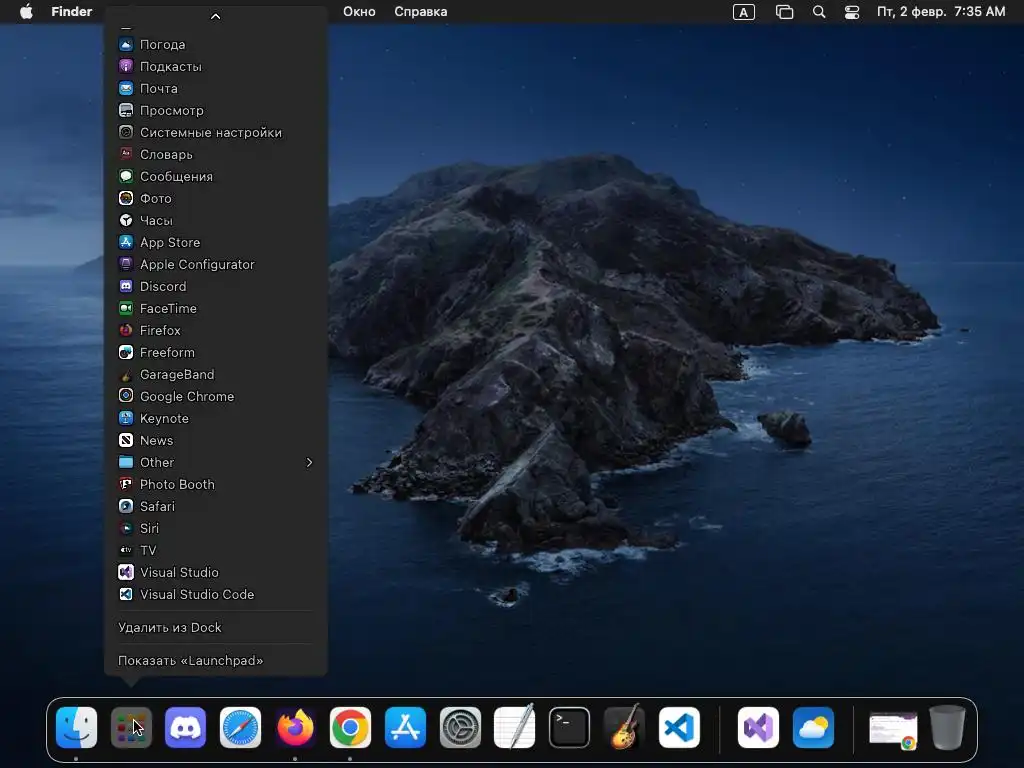Open the Справка menu
This screenshot has width=1024, height=768.
[x=421, y=12]
